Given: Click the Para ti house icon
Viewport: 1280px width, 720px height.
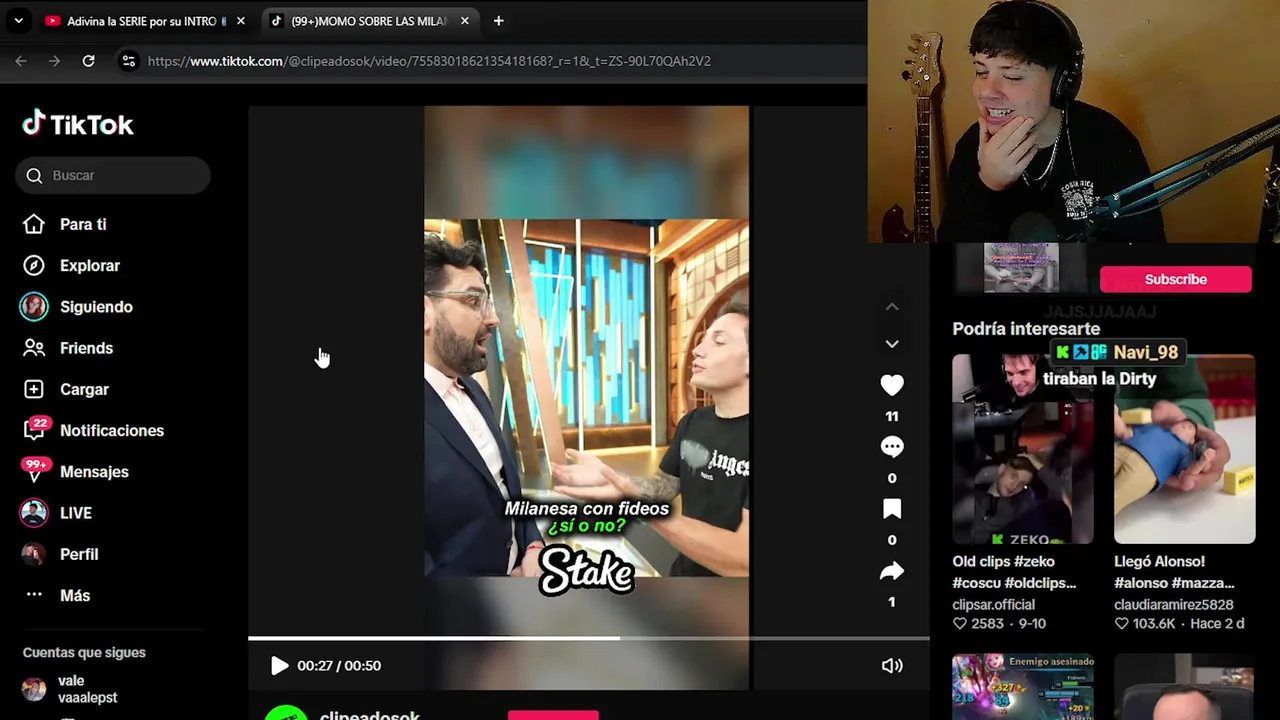Looking at the screenshot, I should (34, 224).
